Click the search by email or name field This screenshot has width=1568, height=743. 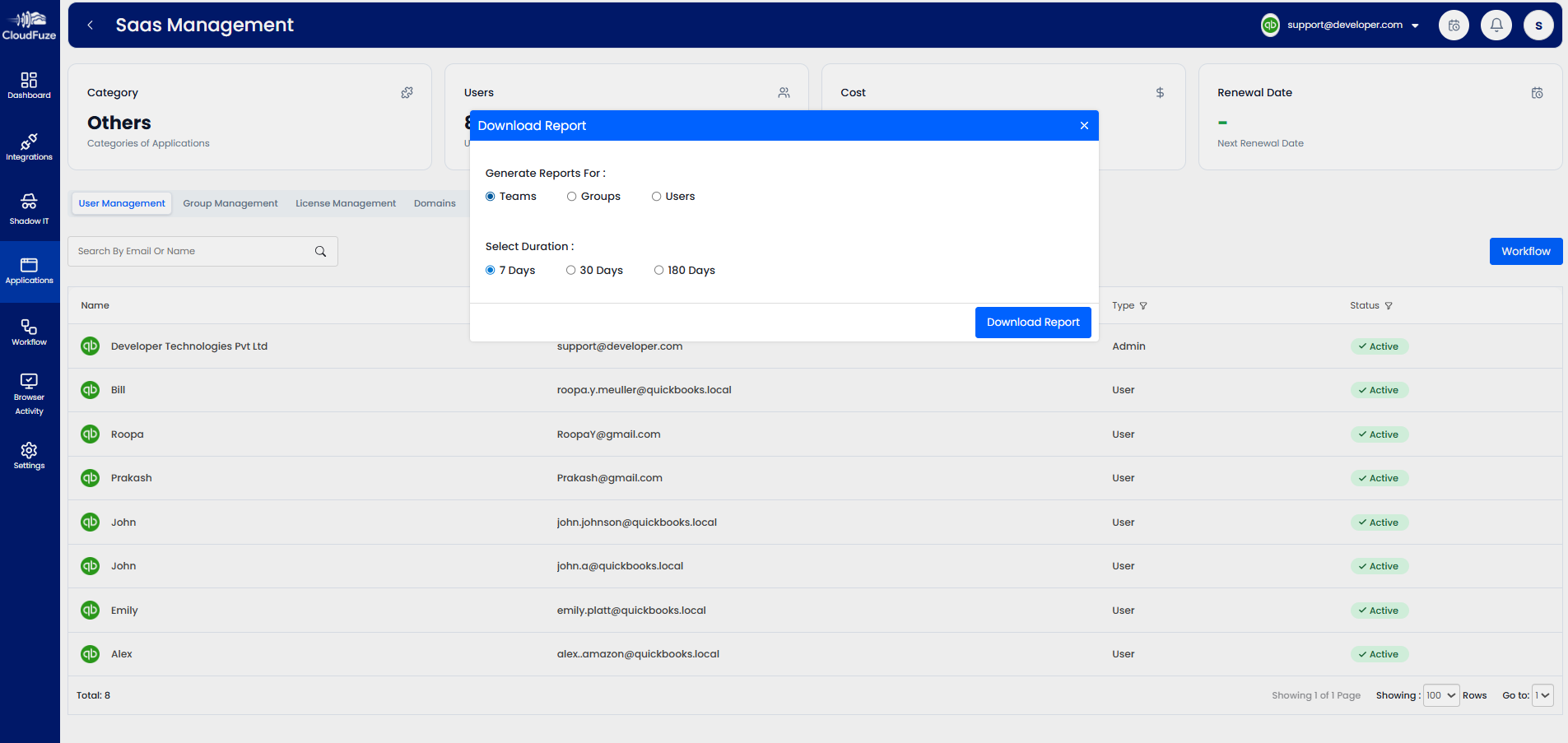[189, 251]
